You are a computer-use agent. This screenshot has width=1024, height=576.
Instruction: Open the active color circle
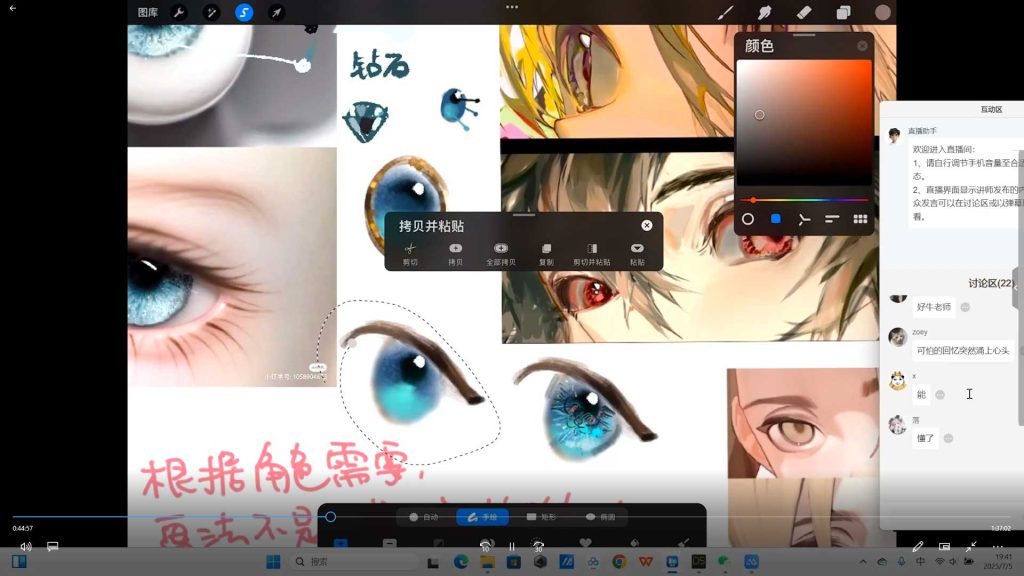882,12
